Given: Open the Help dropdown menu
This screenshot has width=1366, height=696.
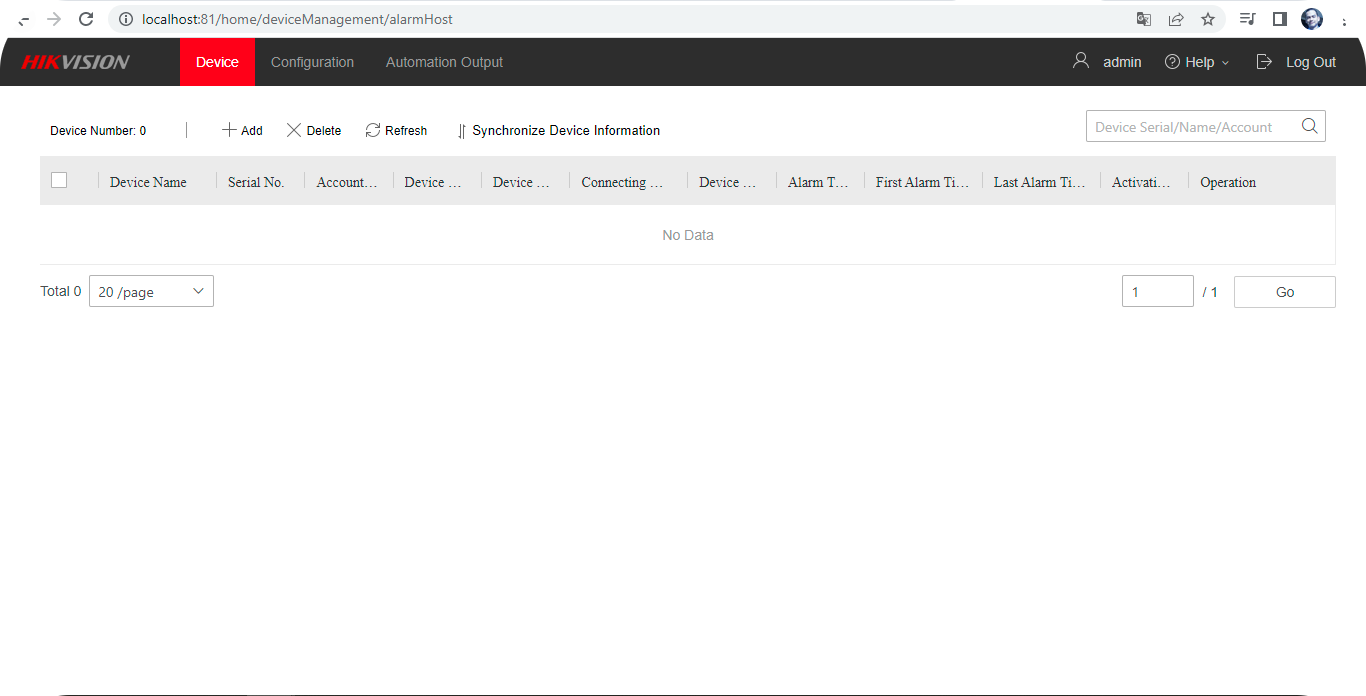Looking at the screenshot, I should tap(1197, 62).
